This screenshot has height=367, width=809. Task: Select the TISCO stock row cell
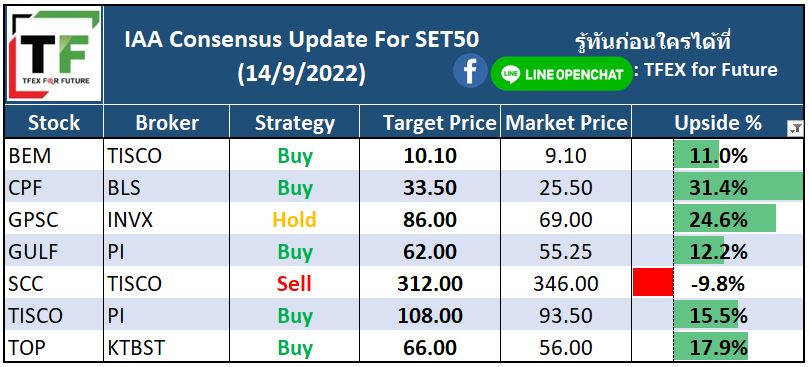coord(54,315)
